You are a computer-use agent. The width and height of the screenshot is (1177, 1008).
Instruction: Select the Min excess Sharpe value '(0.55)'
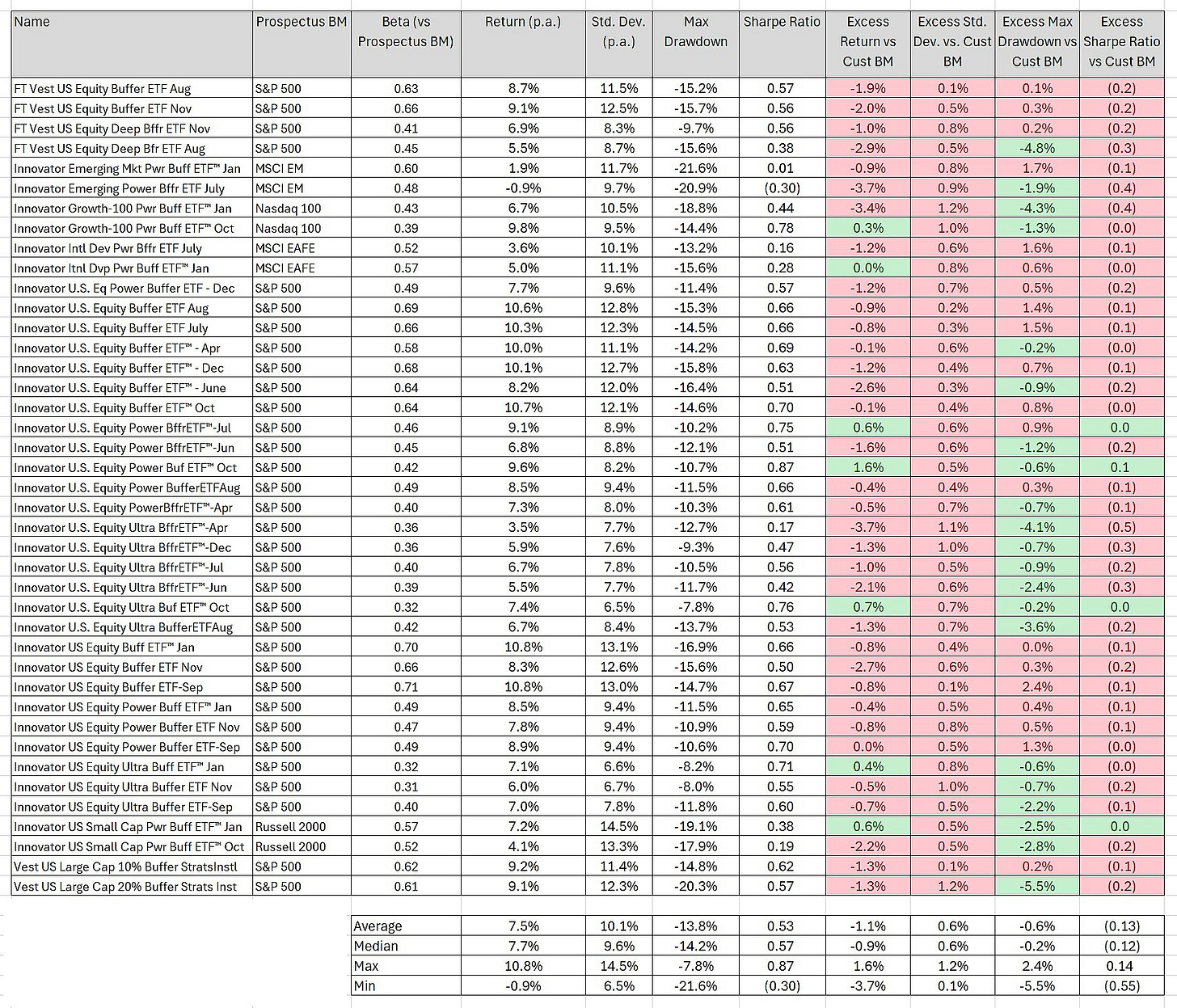(x=1122, y=985)
